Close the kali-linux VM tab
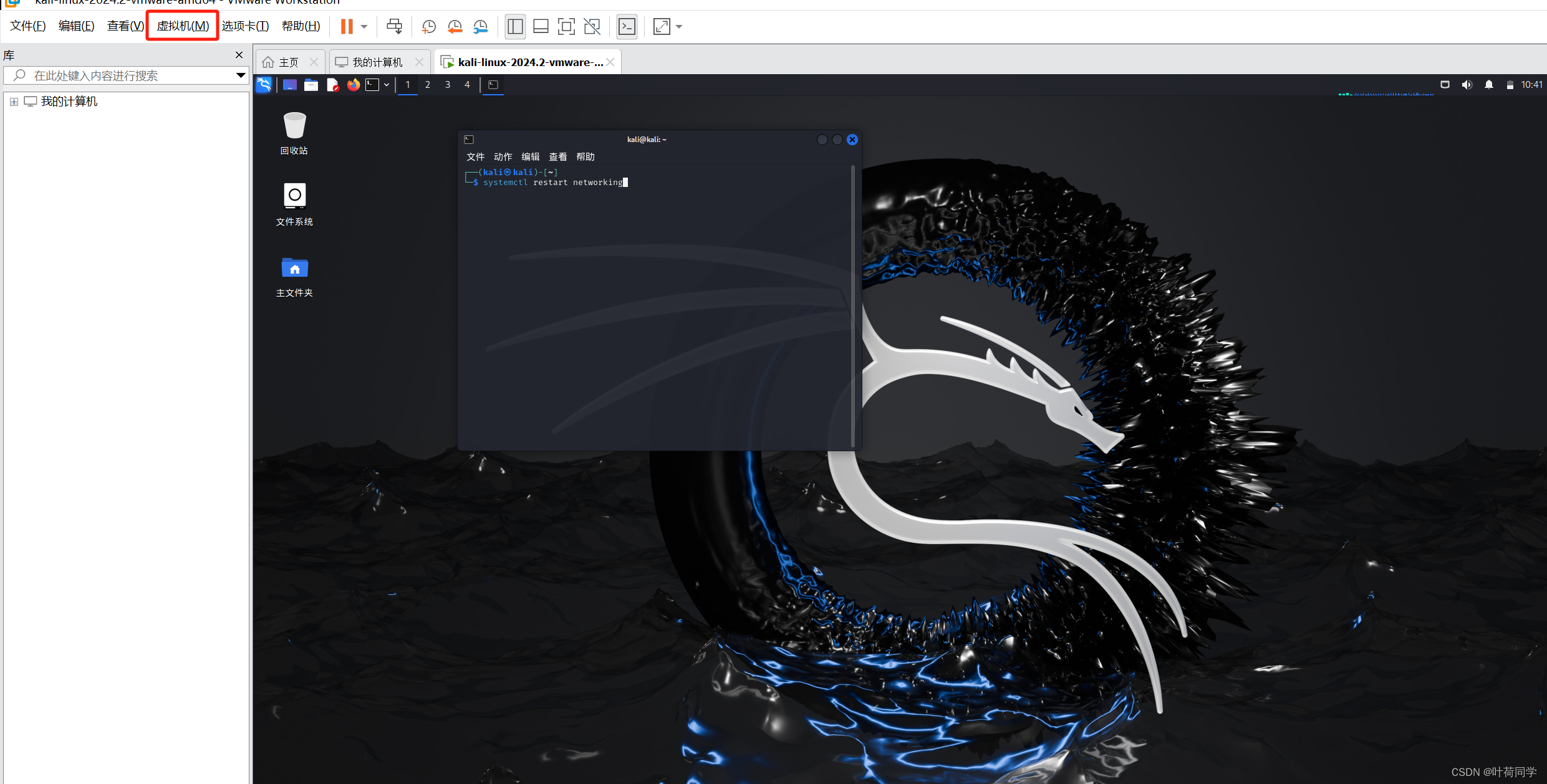 [x=610, y=62]
